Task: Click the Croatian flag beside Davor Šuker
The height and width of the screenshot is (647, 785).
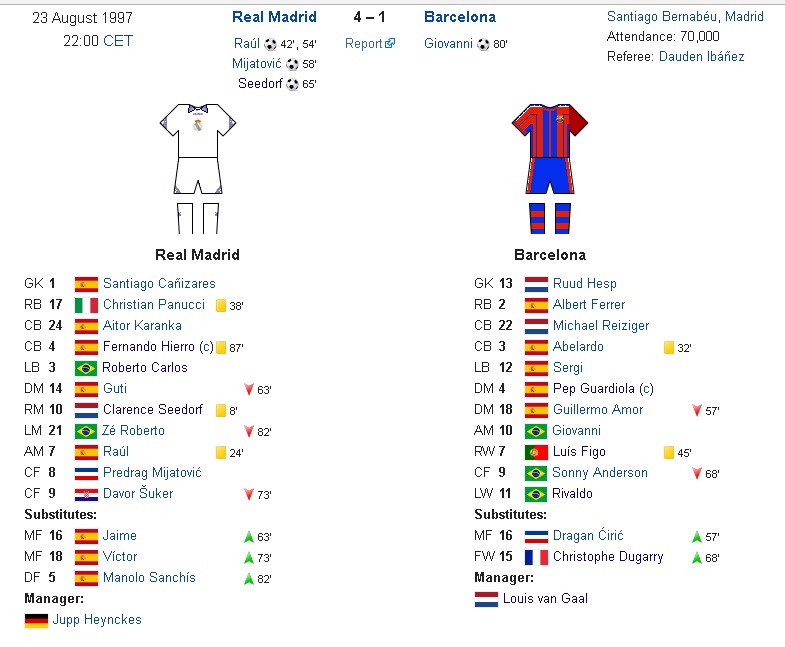Action: click(x=86, y=494)
